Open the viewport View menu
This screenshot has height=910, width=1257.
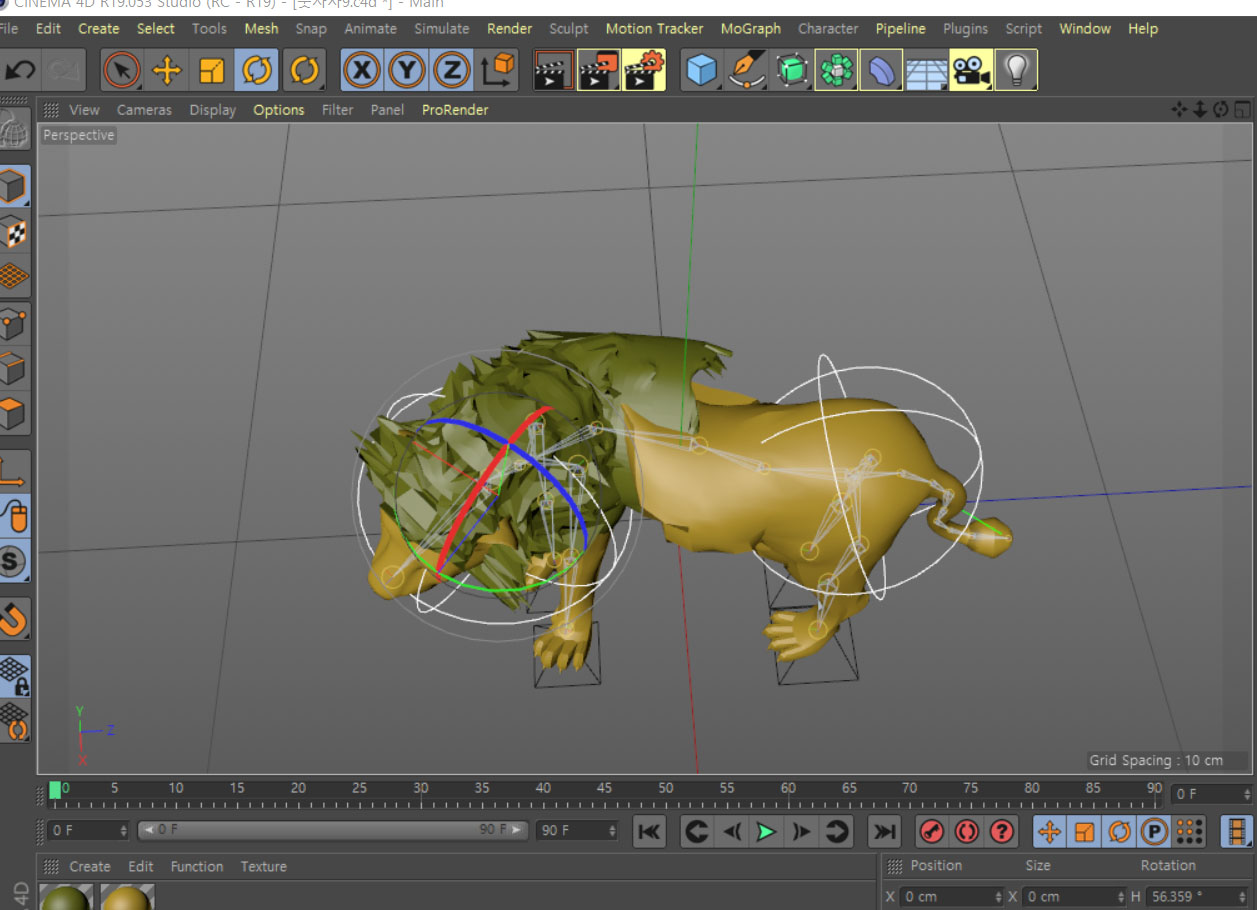(x=84, y=110)
